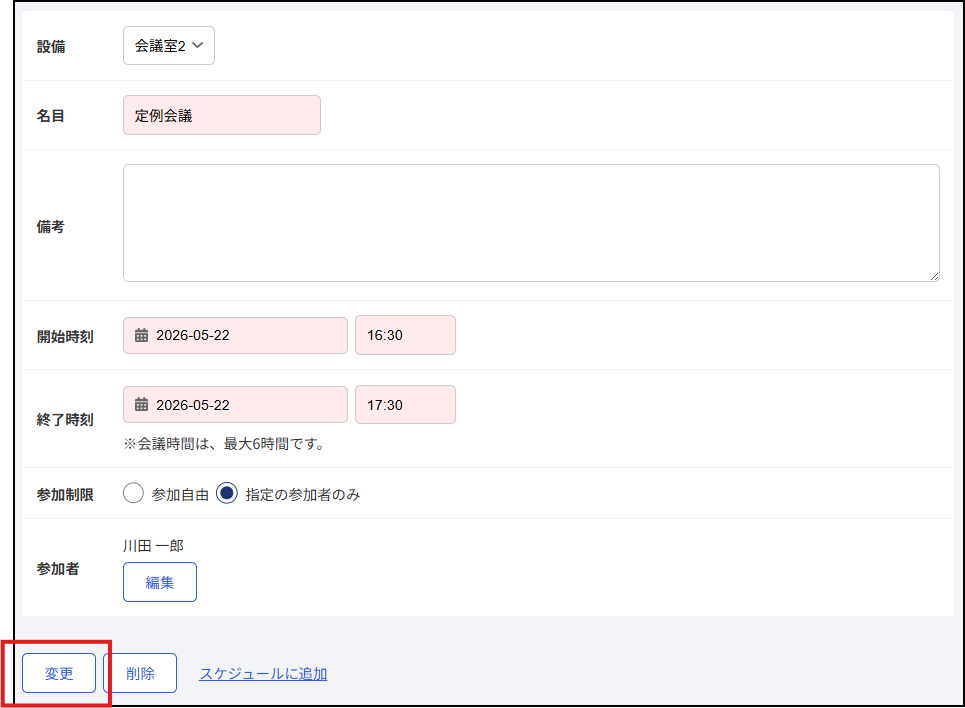Click the 名目 field containing 定例会議

pos(222,115)
